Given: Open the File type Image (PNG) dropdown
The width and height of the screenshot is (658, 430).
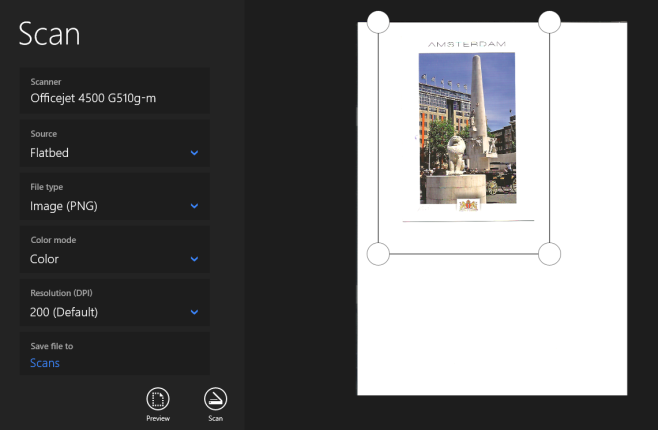Looking at the screenshot, I should 114,197.
